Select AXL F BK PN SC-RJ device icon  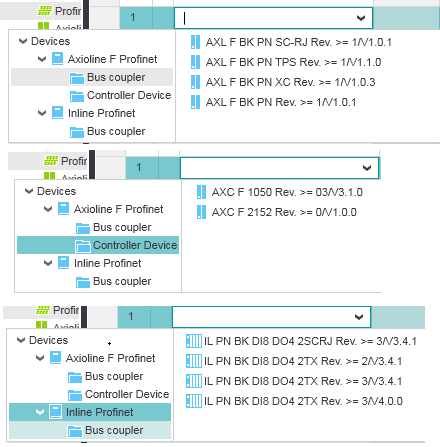coord(195,42)
